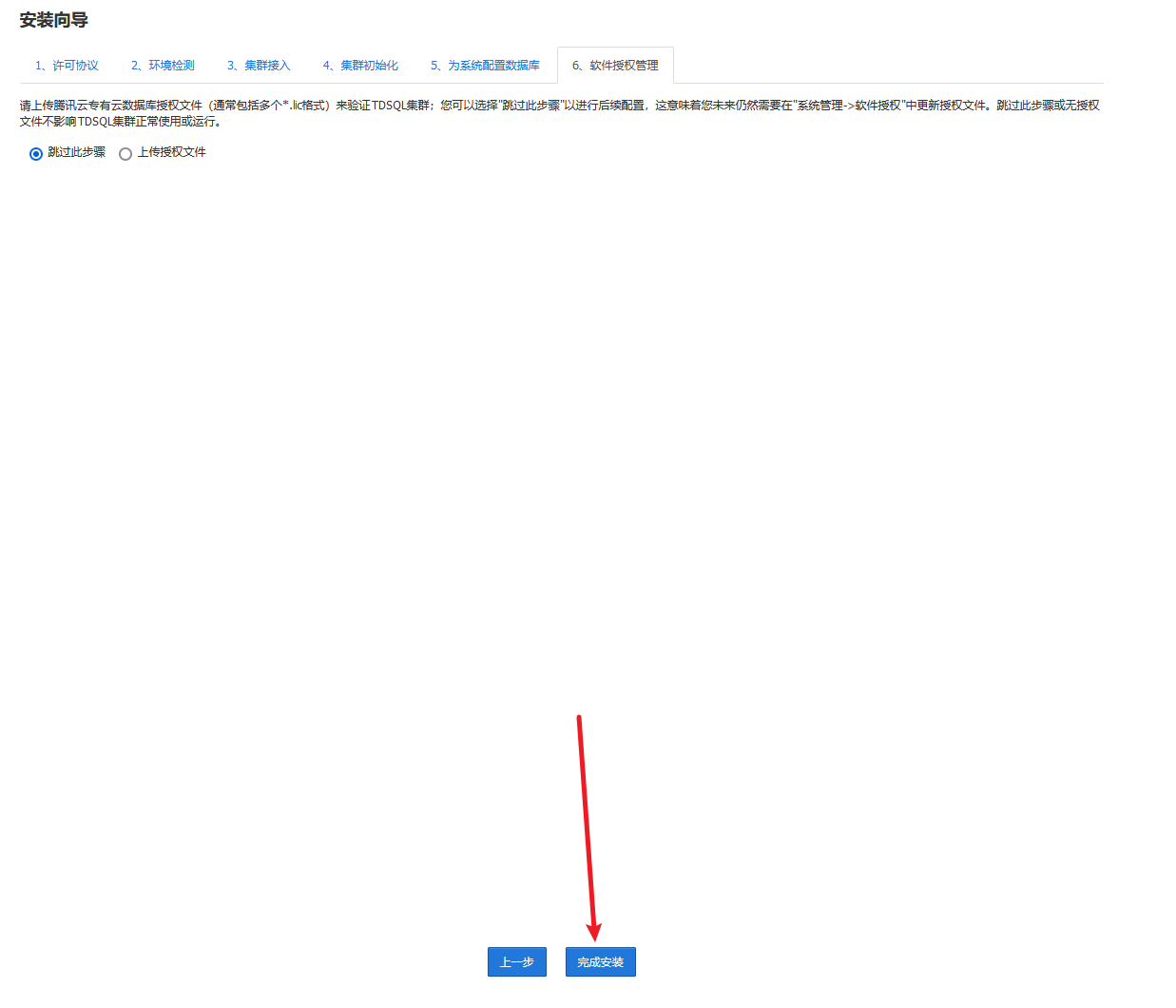Choose the 上传授权文件 radio option
Viewport: 1176px width, 1008px height.
[x=125, y=154]
